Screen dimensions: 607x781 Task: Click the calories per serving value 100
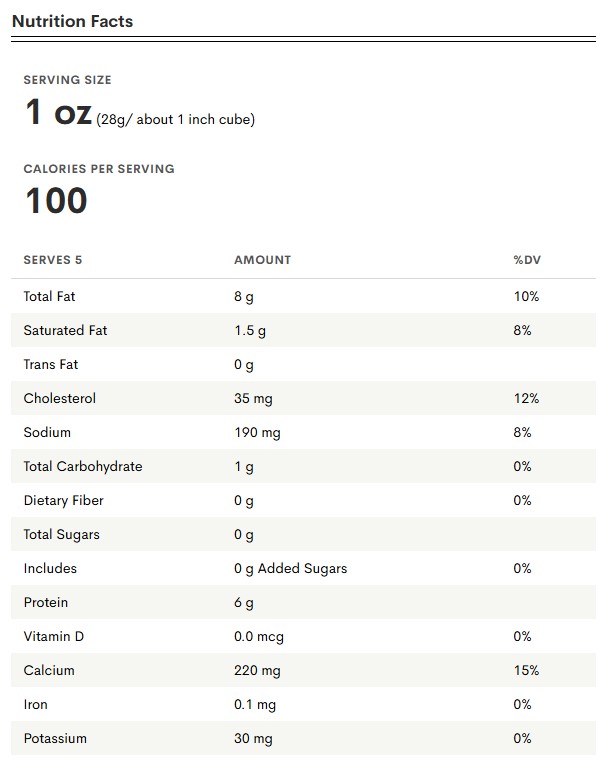(x=56, y=201)
